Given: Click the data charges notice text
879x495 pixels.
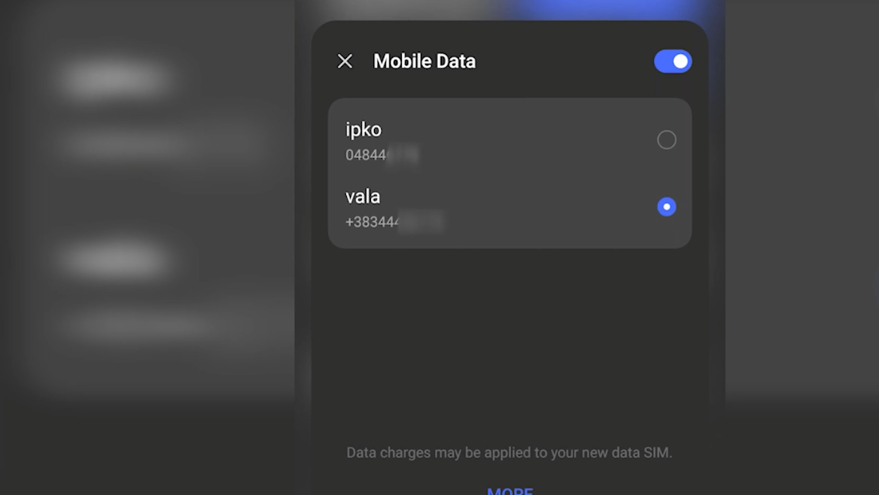Looking at the screenshot, I should (x=509, y=452).
